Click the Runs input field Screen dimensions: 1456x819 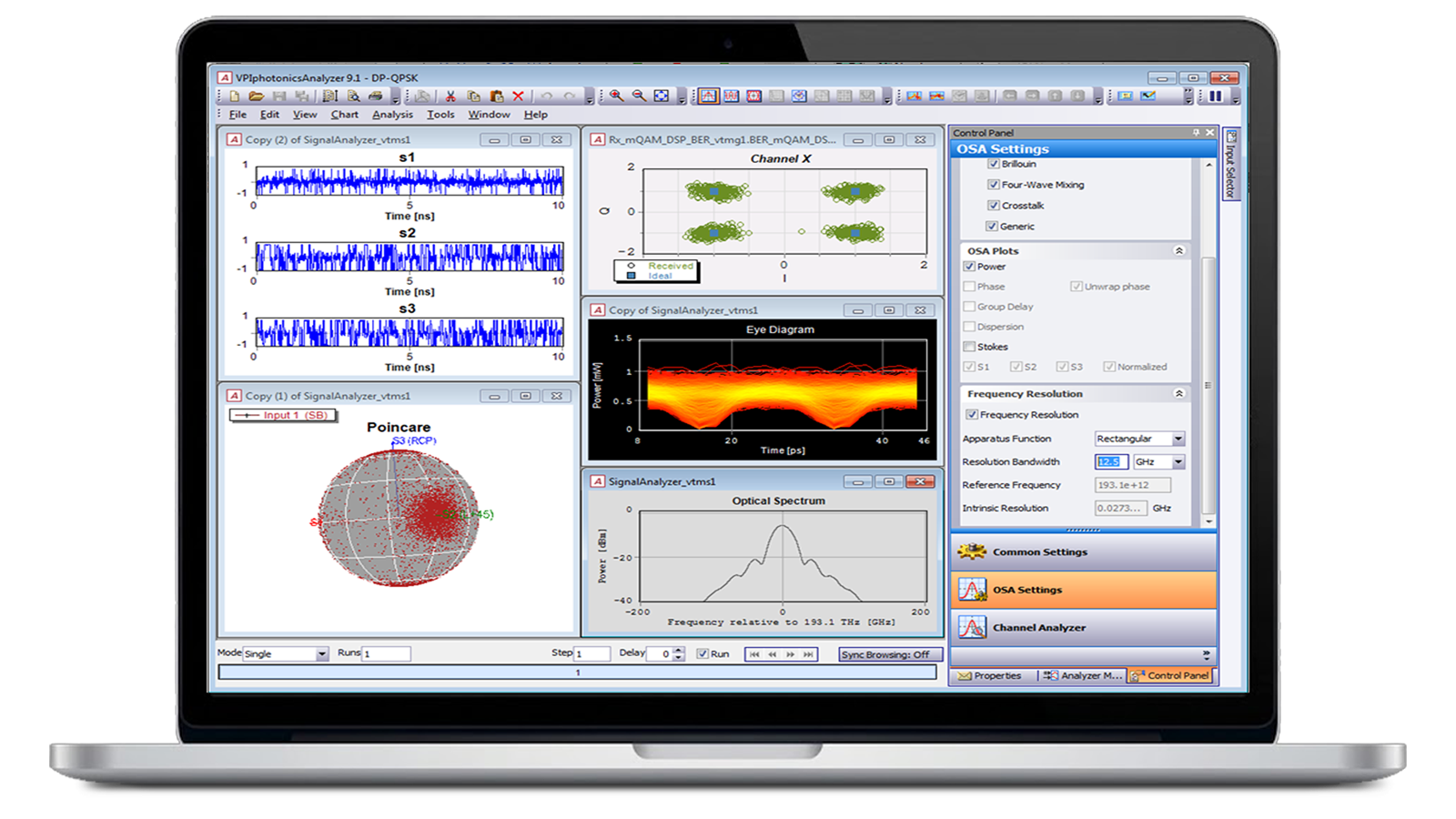tap(386, 654)
